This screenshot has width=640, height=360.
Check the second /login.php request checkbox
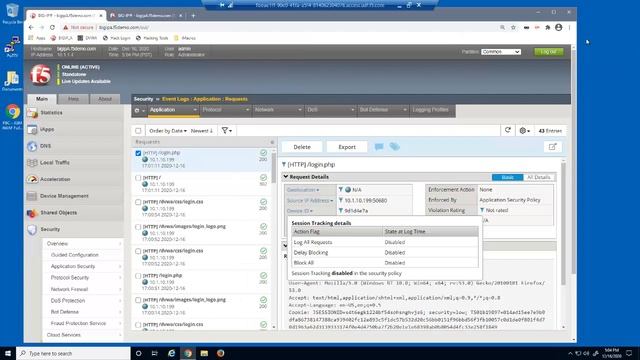[138, 276]
